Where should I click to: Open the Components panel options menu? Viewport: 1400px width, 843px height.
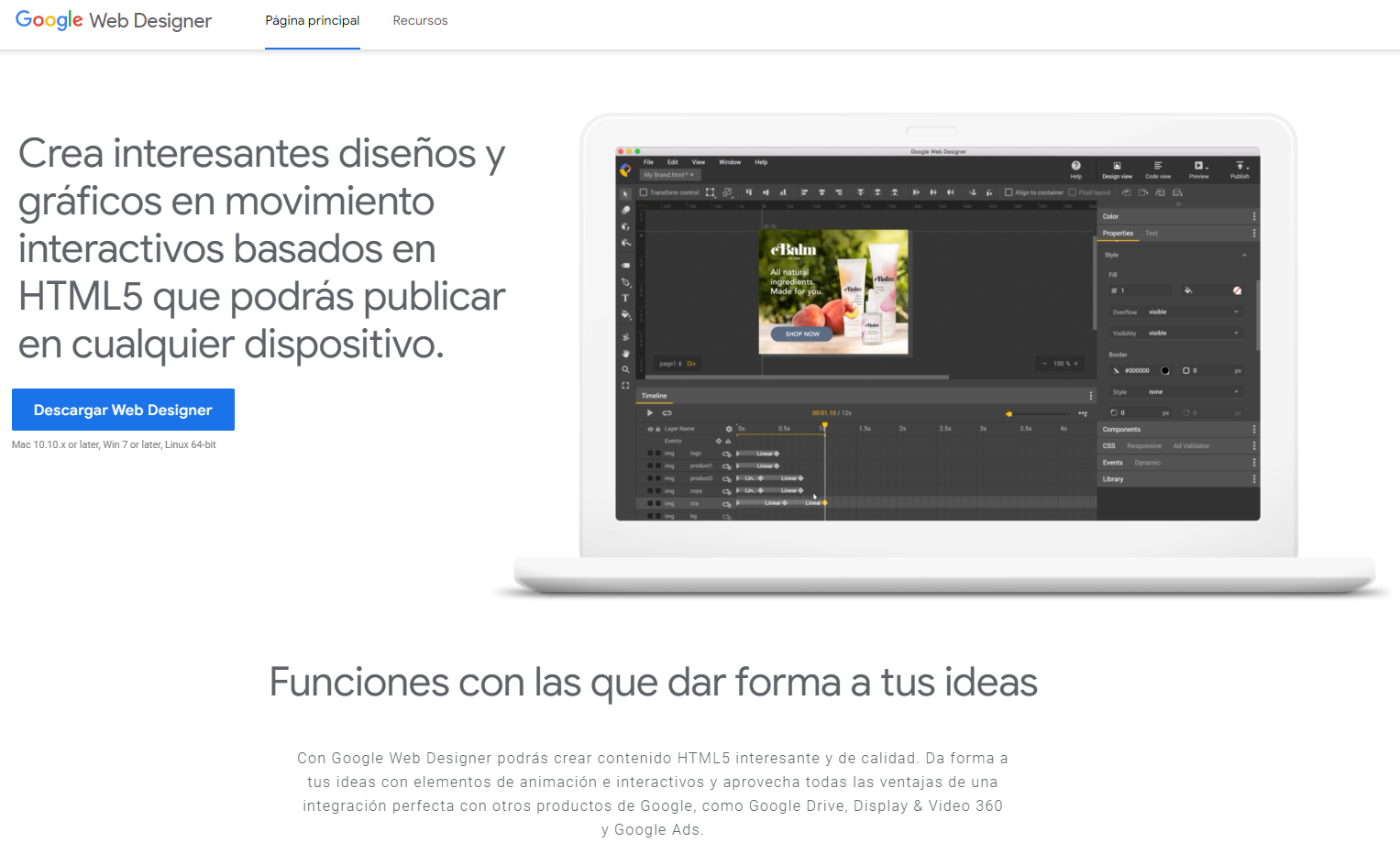(x=1254, y=430)
